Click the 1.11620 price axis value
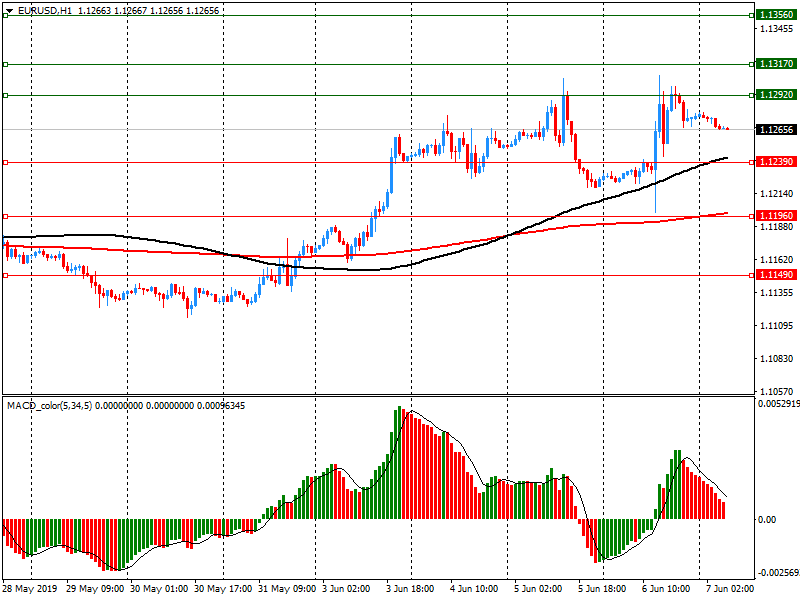Viewport: 800px width, 600px height. click(777, 260)
